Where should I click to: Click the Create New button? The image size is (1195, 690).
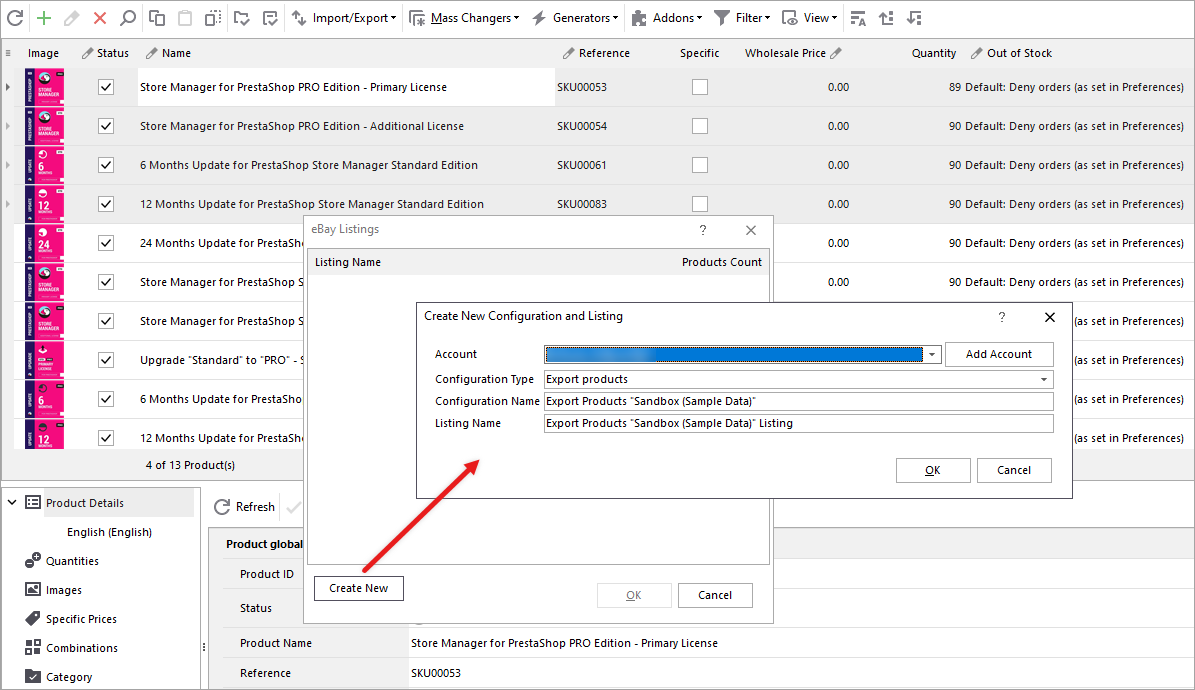[x=358, y=588]
